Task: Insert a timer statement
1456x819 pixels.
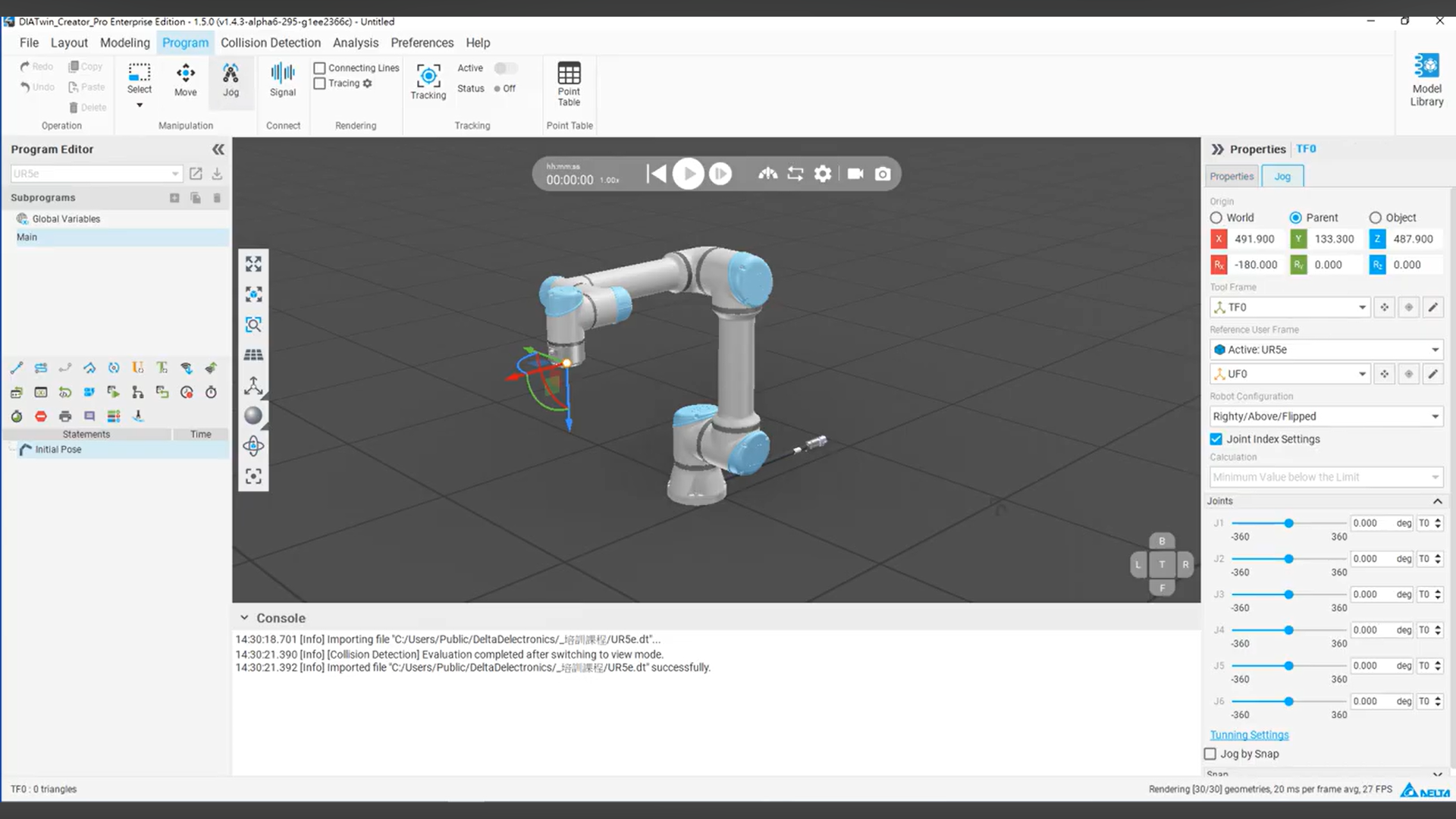Action: pyautogui.click(x=211, y=392)
